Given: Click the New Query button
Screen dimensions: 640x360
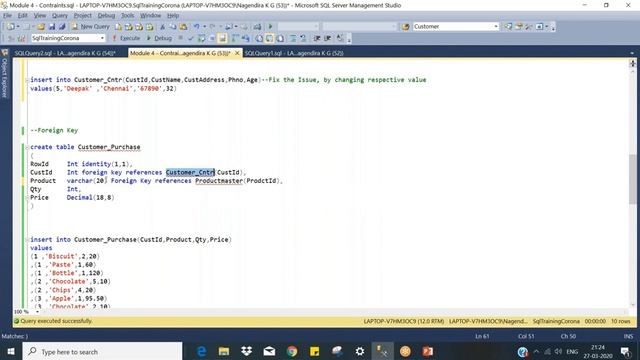Looking at the screenshot, I should click(x=91, y=27).
